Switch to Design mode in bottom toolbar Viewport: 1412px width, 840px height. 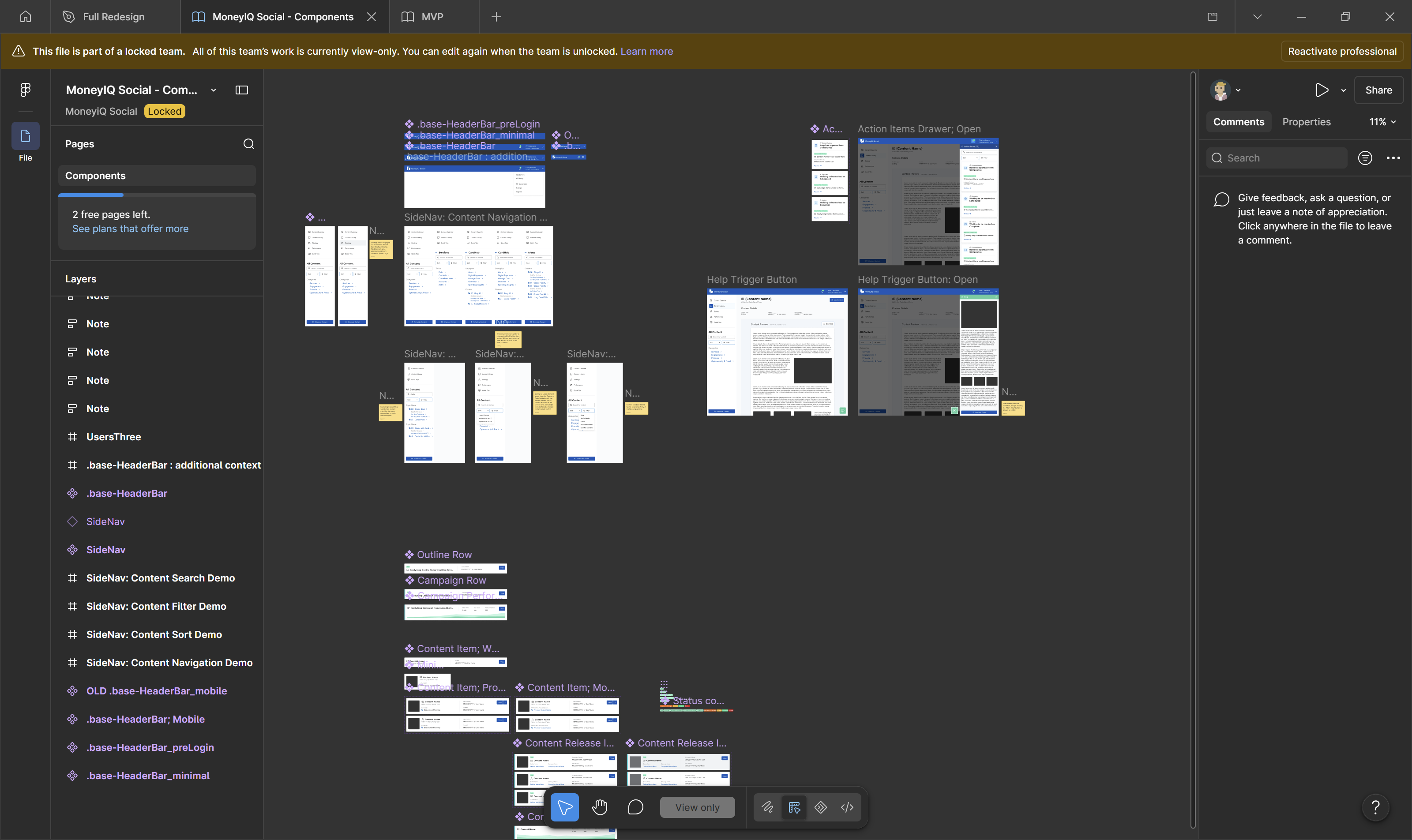pyautogui.click(x=794, y=807)
